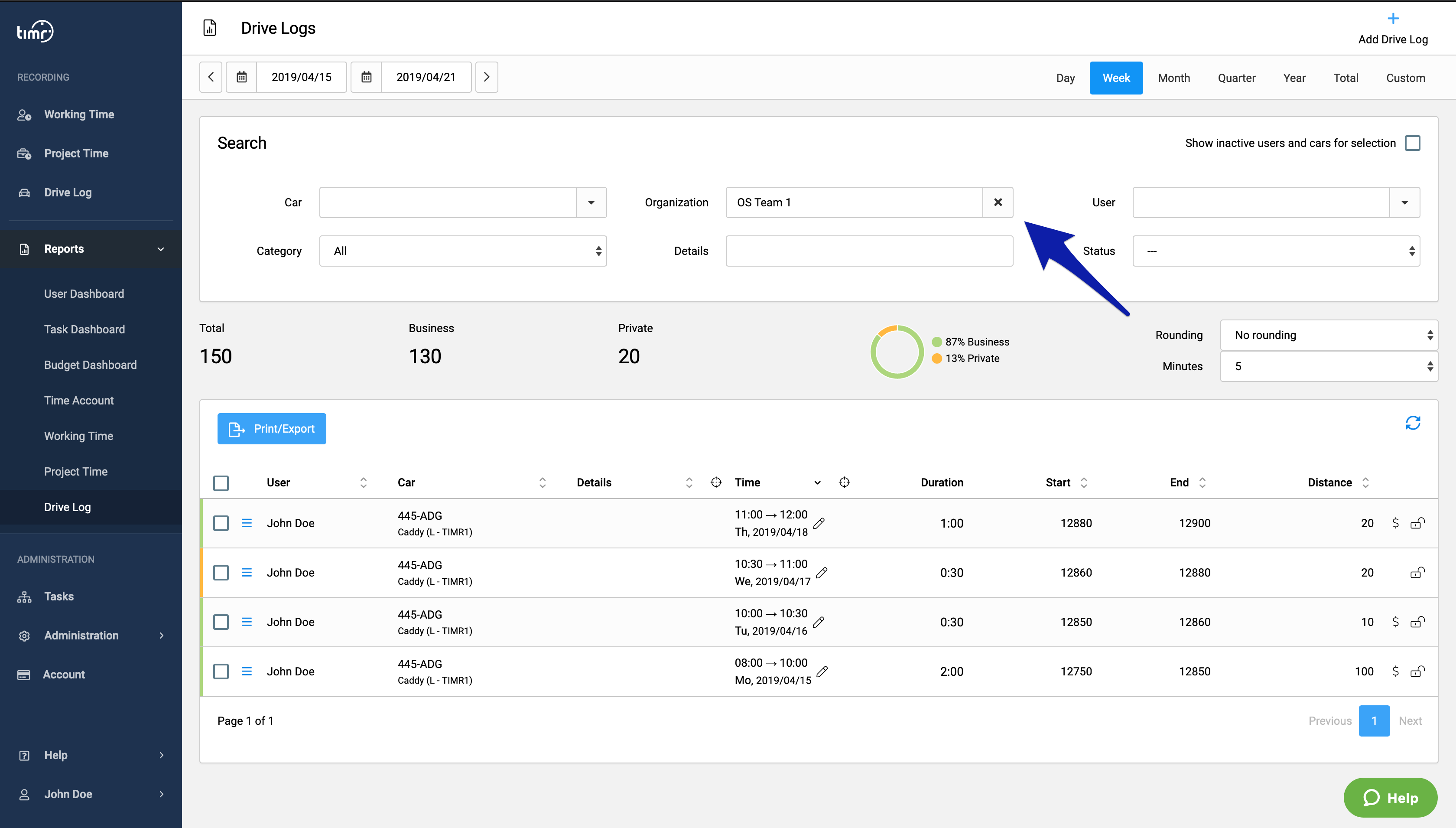
Task: Open the Budget Dashboard report
Action: point(91,365)
